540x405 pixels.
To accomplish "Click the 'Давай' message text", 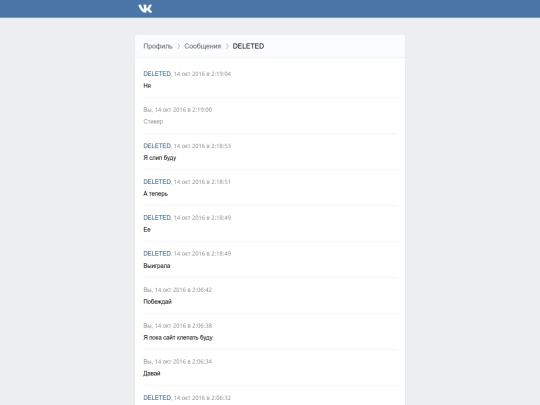I will 152,374.
